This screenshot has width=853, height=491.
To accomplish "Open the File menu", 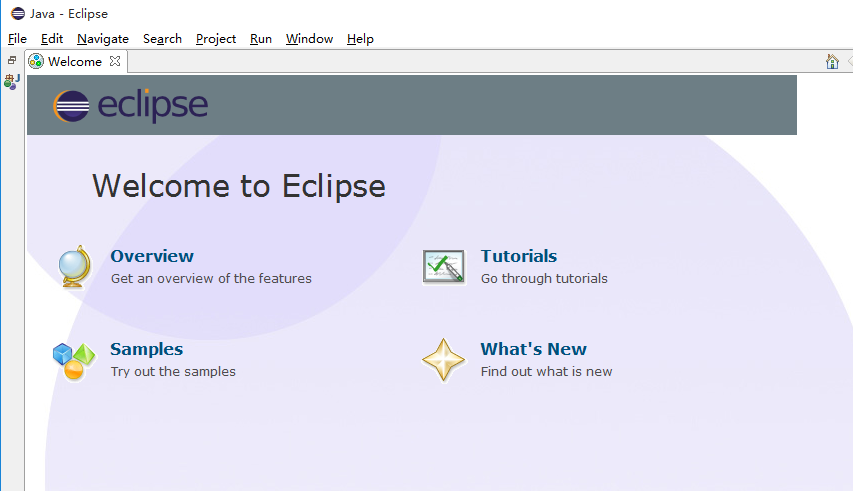I will [17, 39].
